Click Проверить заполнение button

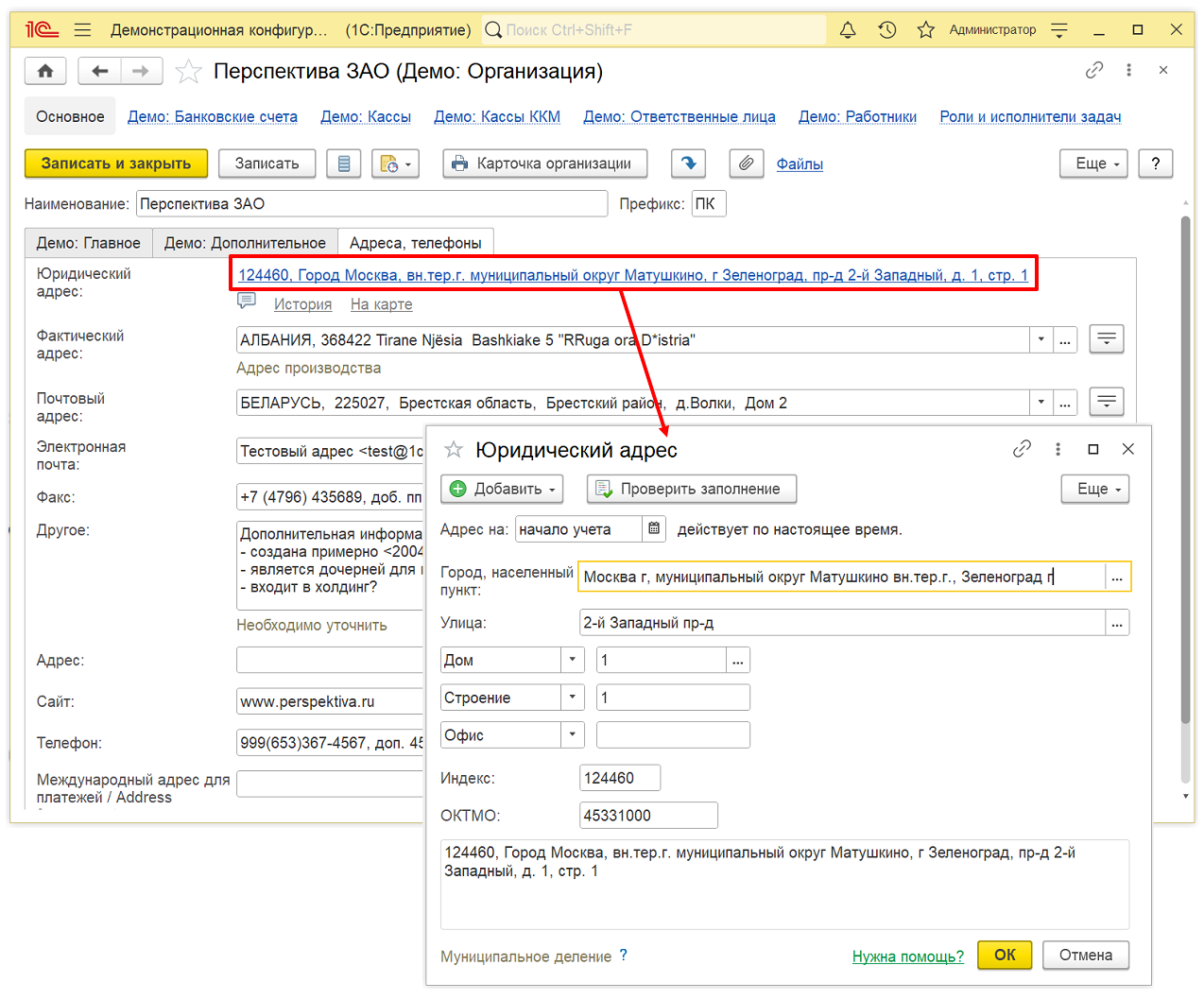tap(692, 489)
